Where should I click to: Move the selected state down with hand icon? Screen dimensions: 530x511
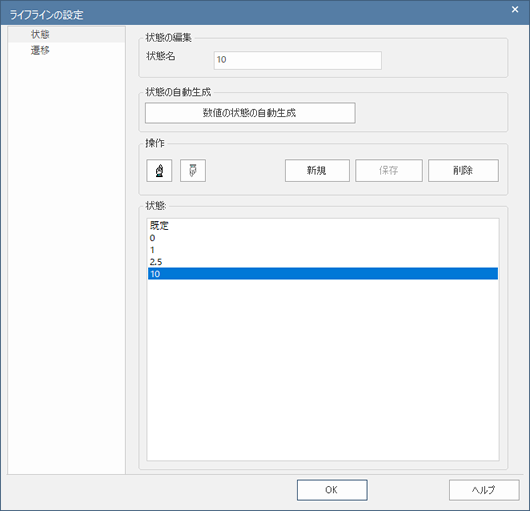(193, 171)
